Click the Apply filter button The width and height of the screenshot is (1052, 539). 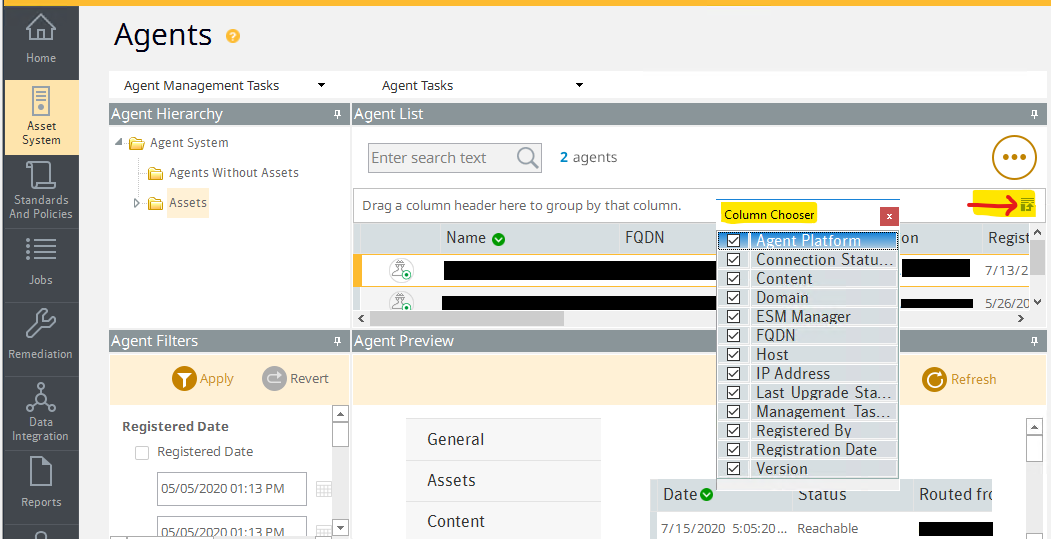coord(203,379)
